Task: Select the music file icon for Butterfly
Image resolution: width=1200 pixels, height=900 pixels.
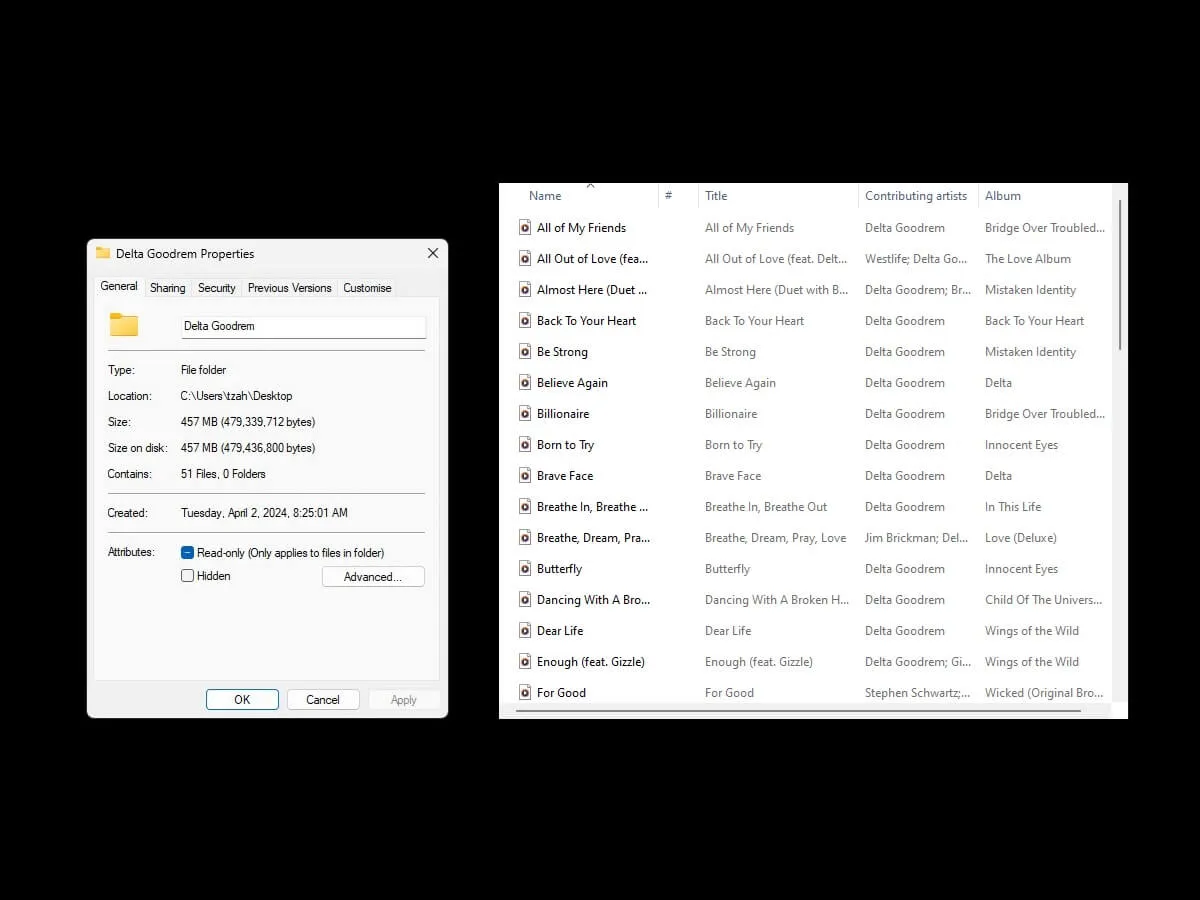Action: pyautogui.click(x=525, y=568)
